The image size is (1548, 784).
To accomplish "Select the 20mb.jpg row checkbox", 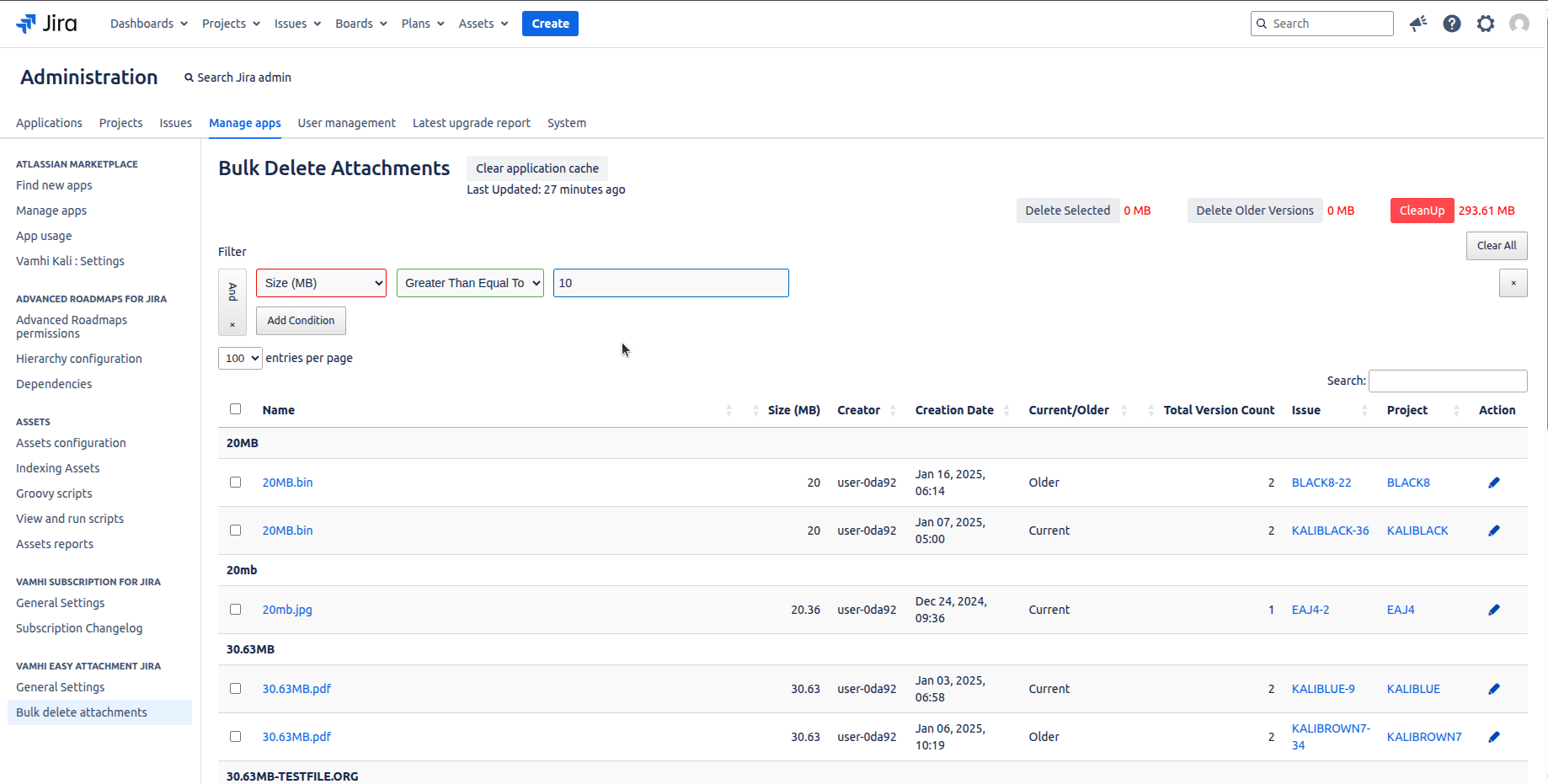I will pyautogui.click(x=236, y=610).
